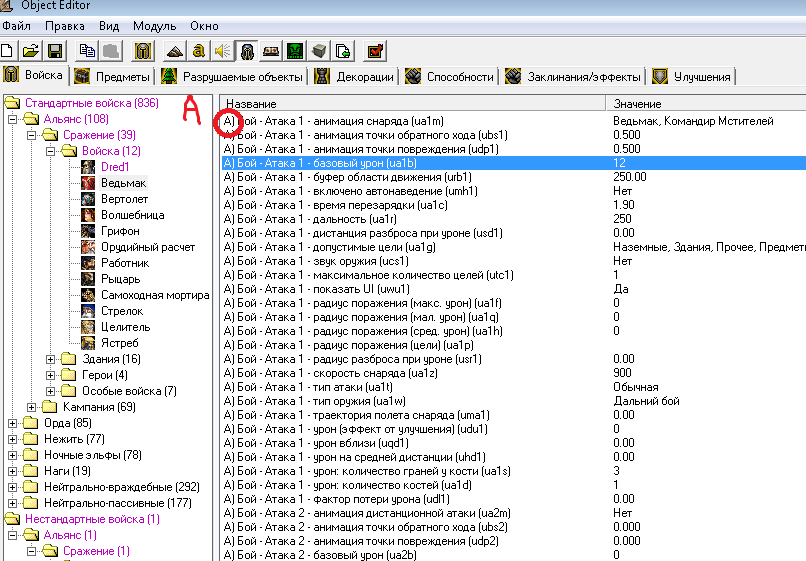Viewport: 806px width, 561px height.
Task: Open the AI Editor green face icon
Action: [295, 50]
